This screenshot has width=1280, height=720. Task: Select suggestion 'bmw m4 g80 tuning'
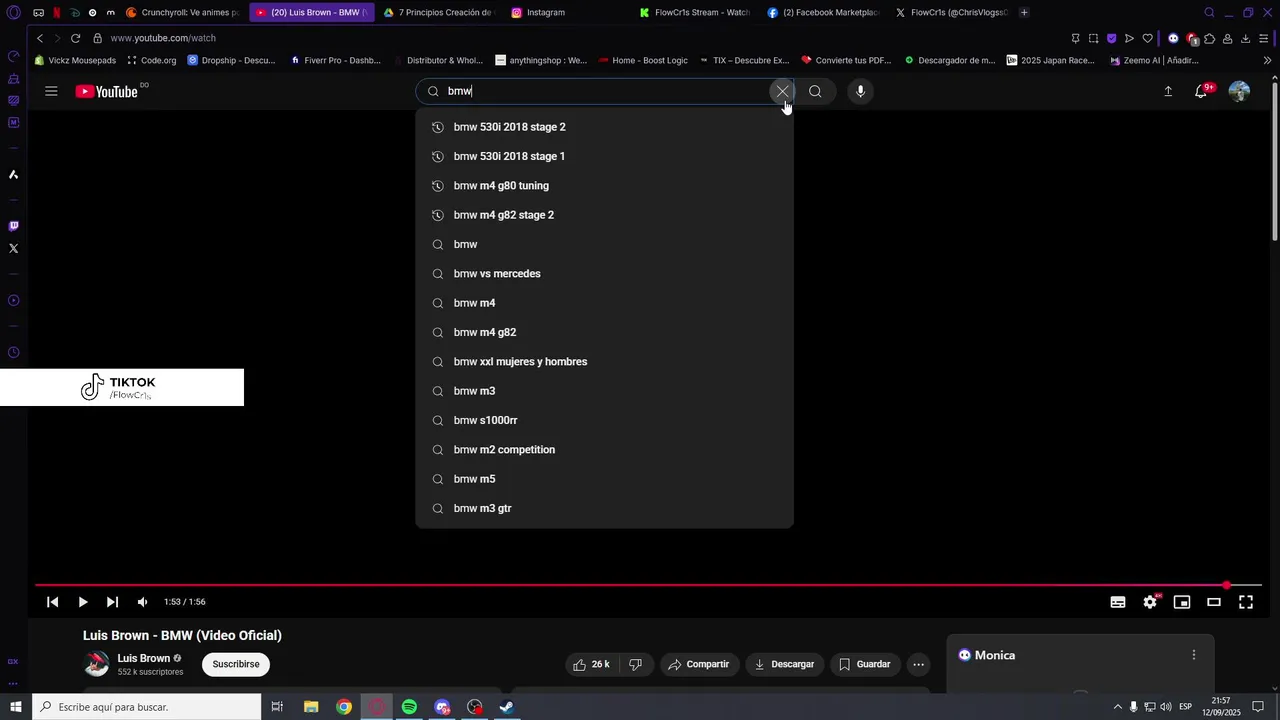click(x=604, y=186)
